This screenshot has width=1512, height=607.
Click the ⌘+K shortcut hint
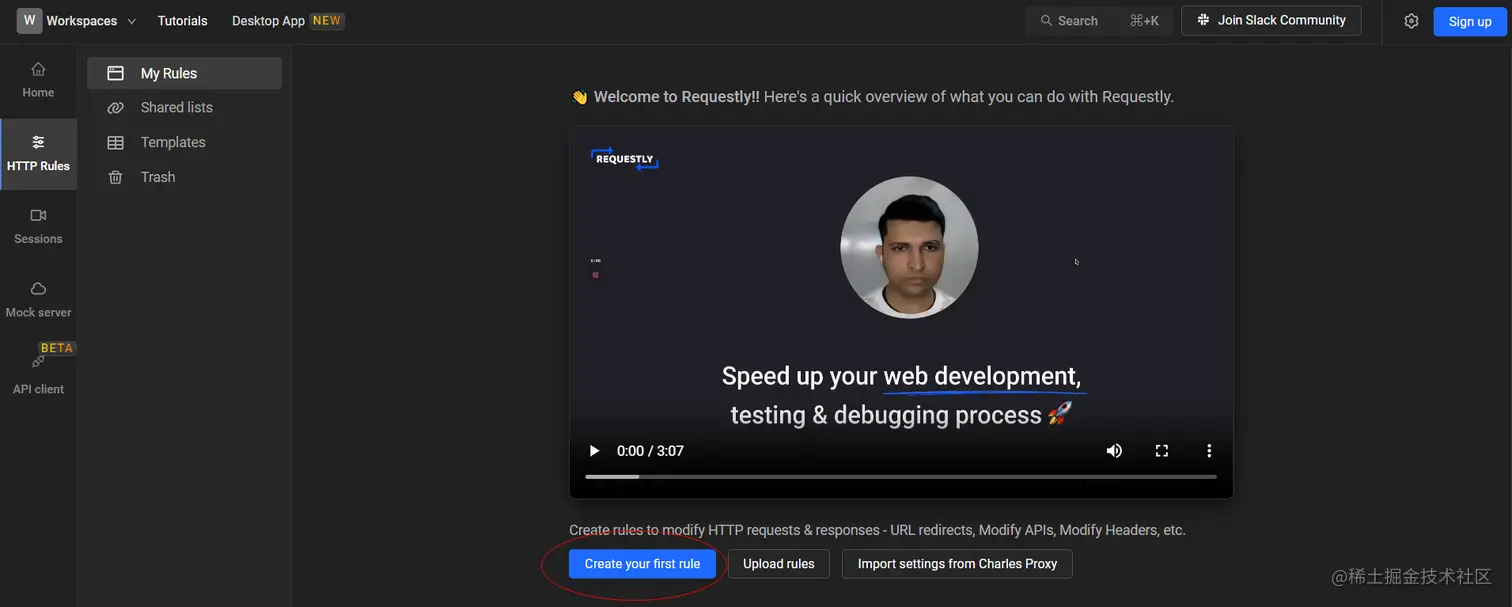1144,21
